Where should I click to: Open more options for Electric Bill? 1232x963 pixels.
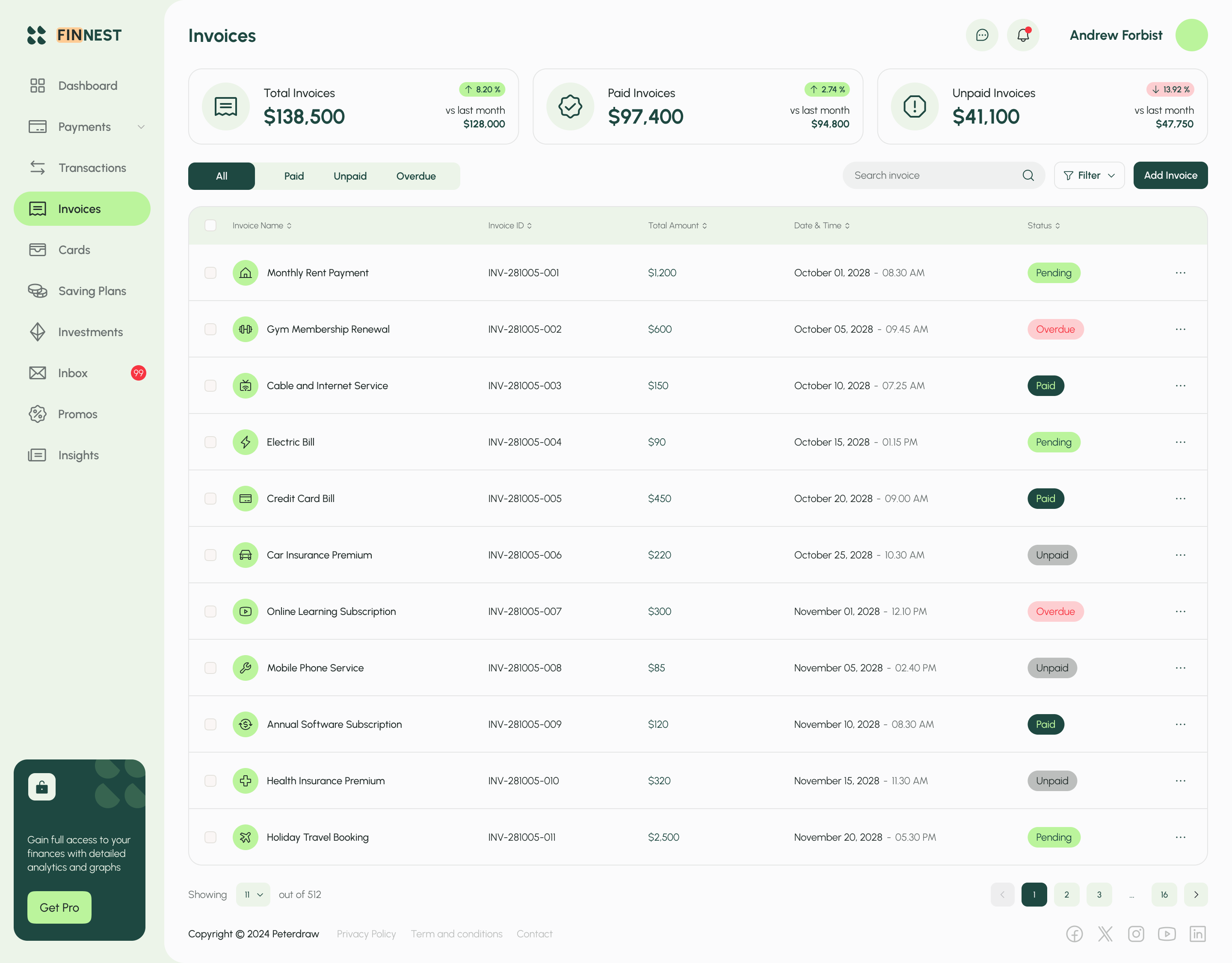[1180, 442]
